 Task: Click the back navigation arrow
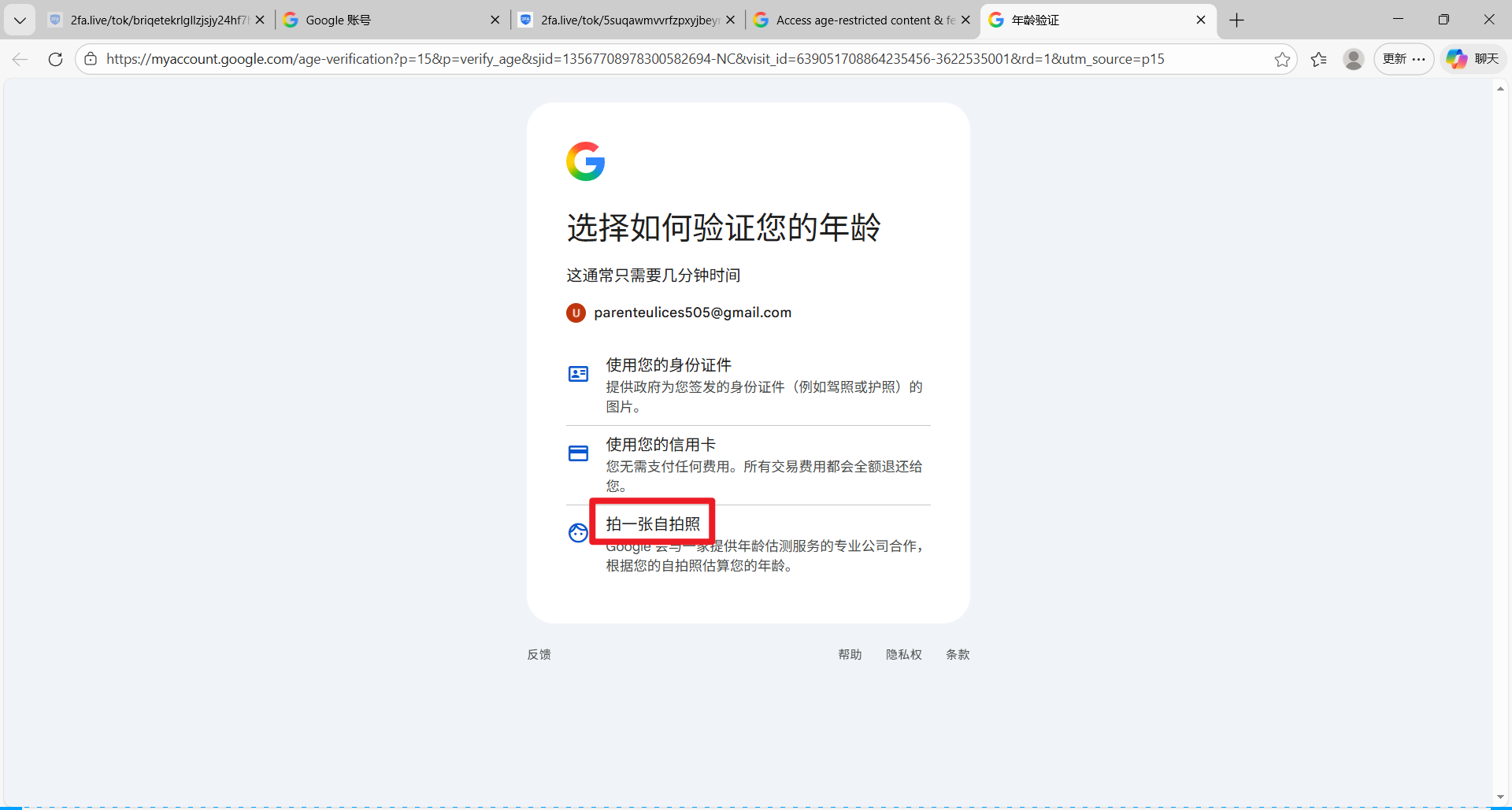click(x=19, y=59)
